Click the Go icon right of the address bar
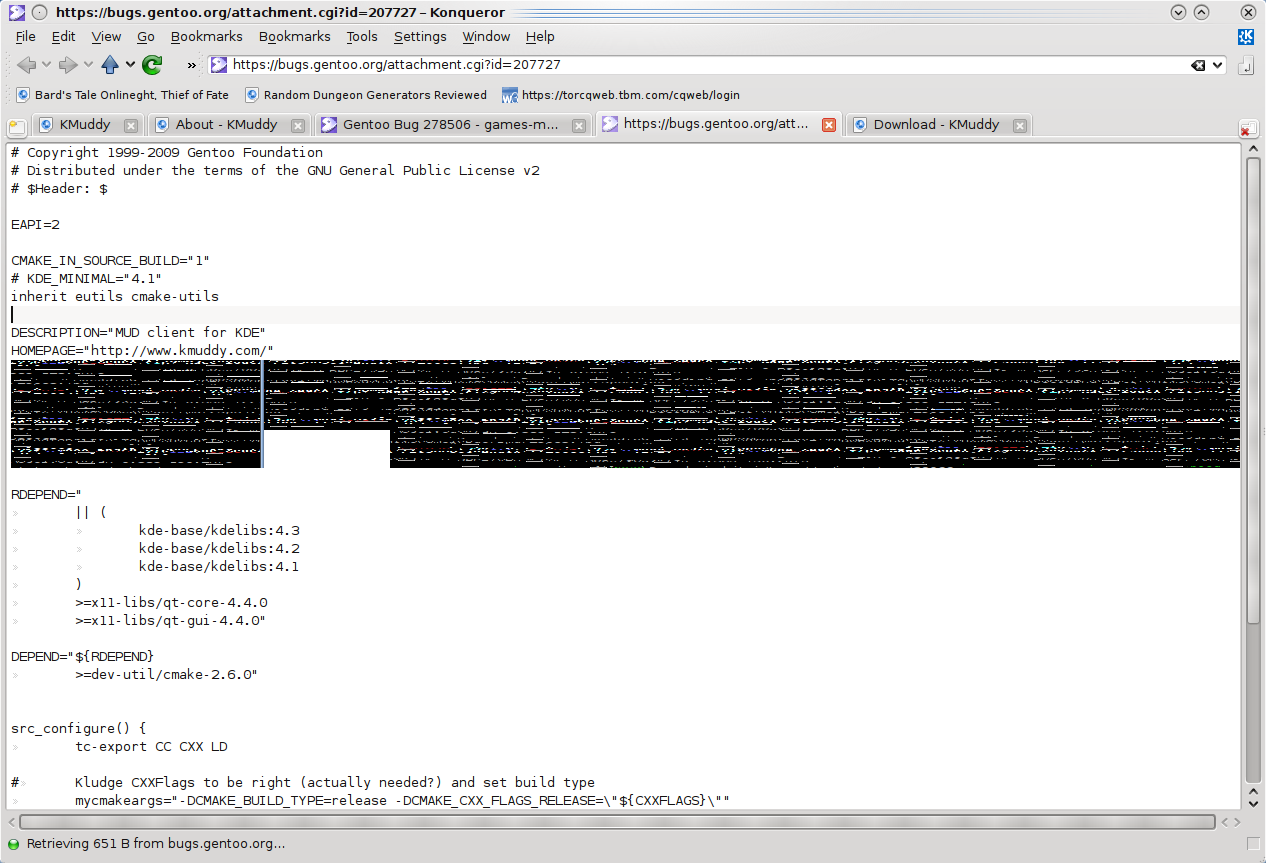 pyautogui.click(x=1246, y=66)
